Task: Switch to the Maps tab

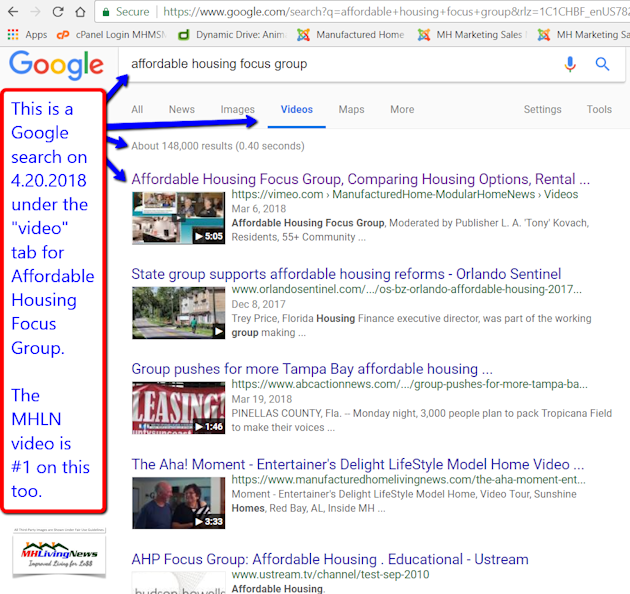Action: click(x=351, y=109)
